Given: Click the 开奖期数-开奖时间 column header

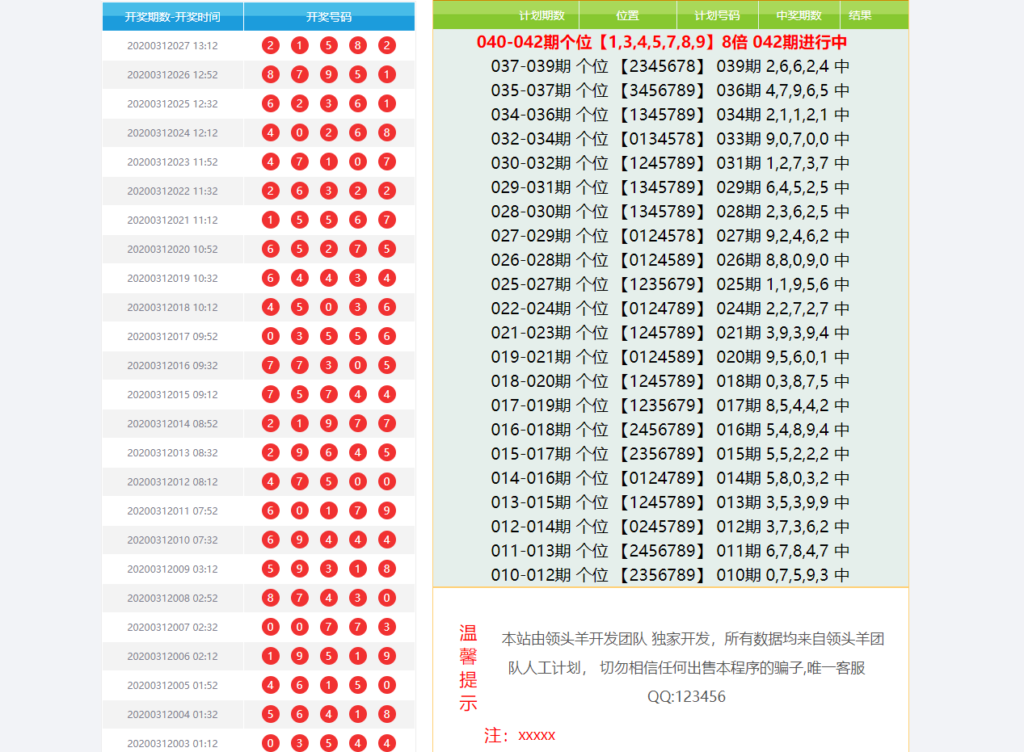Looking at the screenshot, I should click(172, 17).
